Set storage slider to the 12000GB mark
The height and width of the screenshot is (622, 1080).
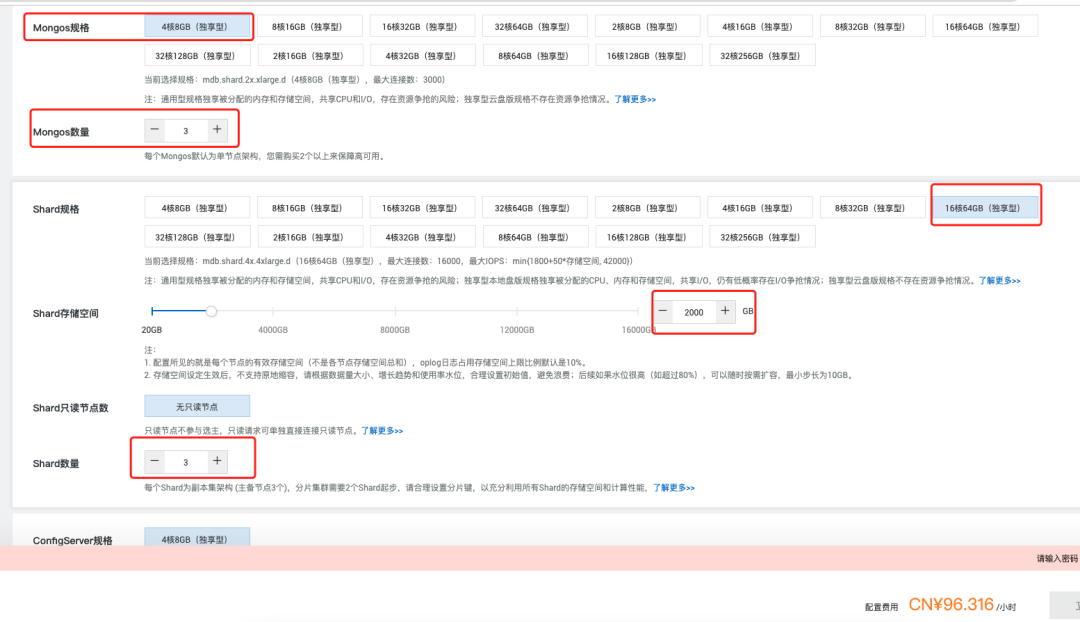pyautogui.click(x=517, y=311)
